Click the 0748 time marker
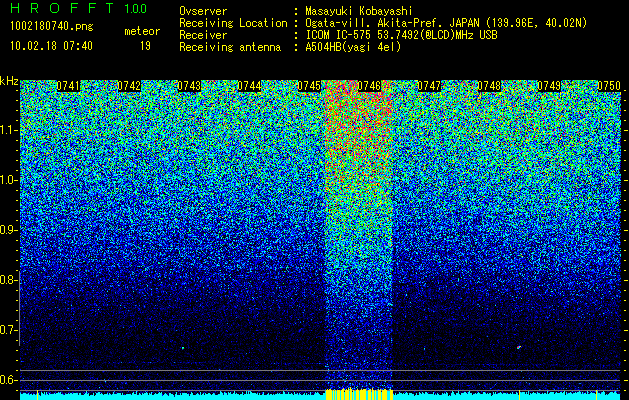This screenshot has width=629, height=400. (489, 86)
